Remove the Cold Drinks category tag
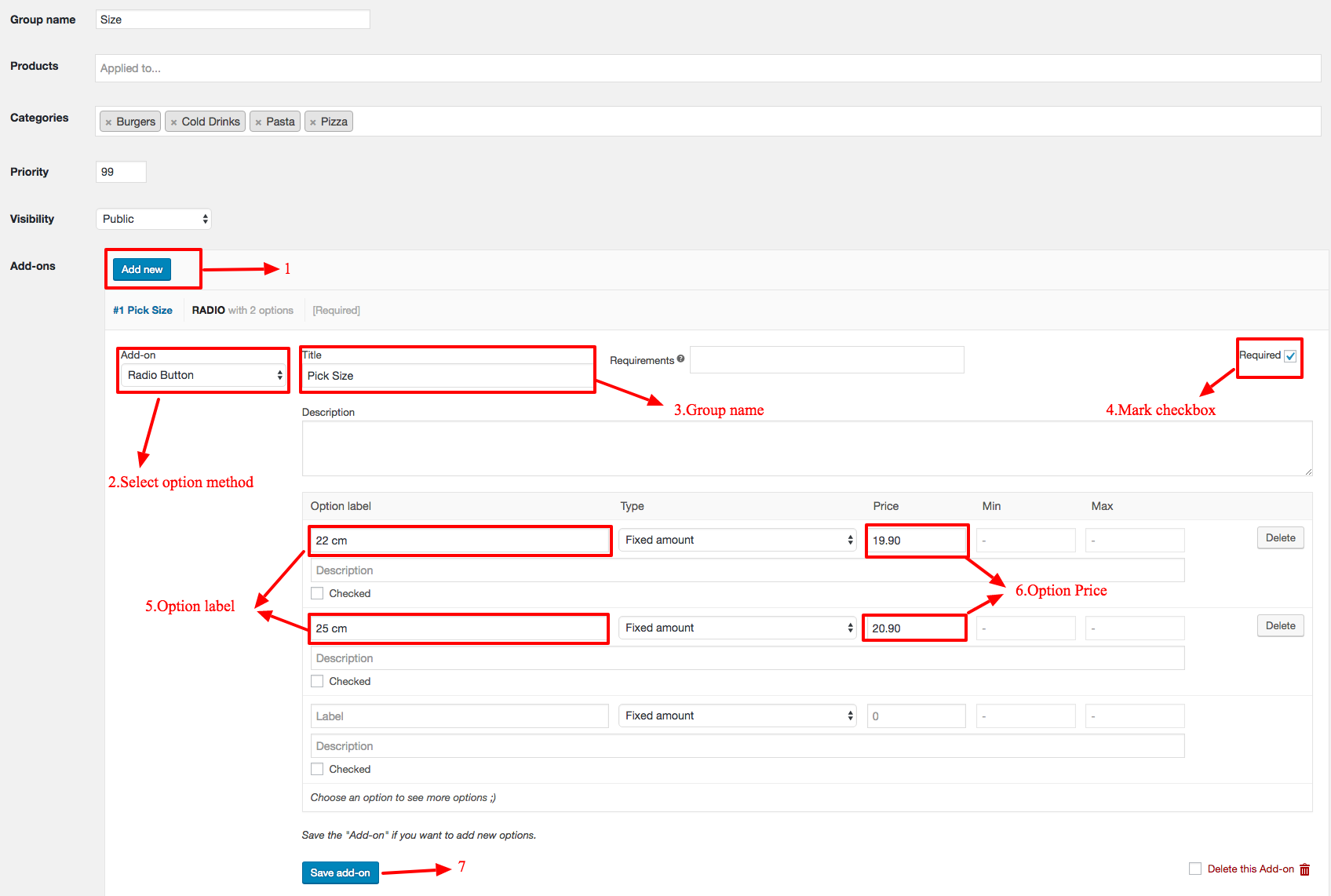1331x896 pixels. point(173,122)
